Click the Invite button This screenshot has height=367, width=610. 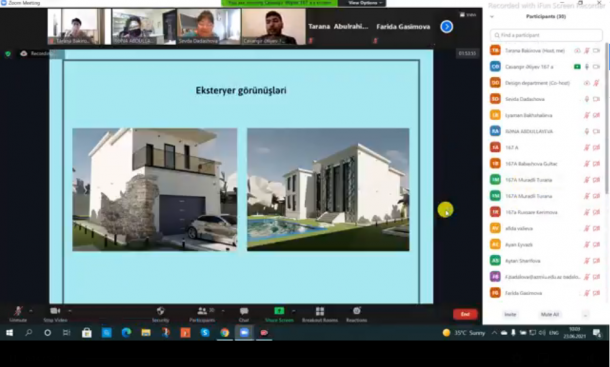tap(510, 314)
